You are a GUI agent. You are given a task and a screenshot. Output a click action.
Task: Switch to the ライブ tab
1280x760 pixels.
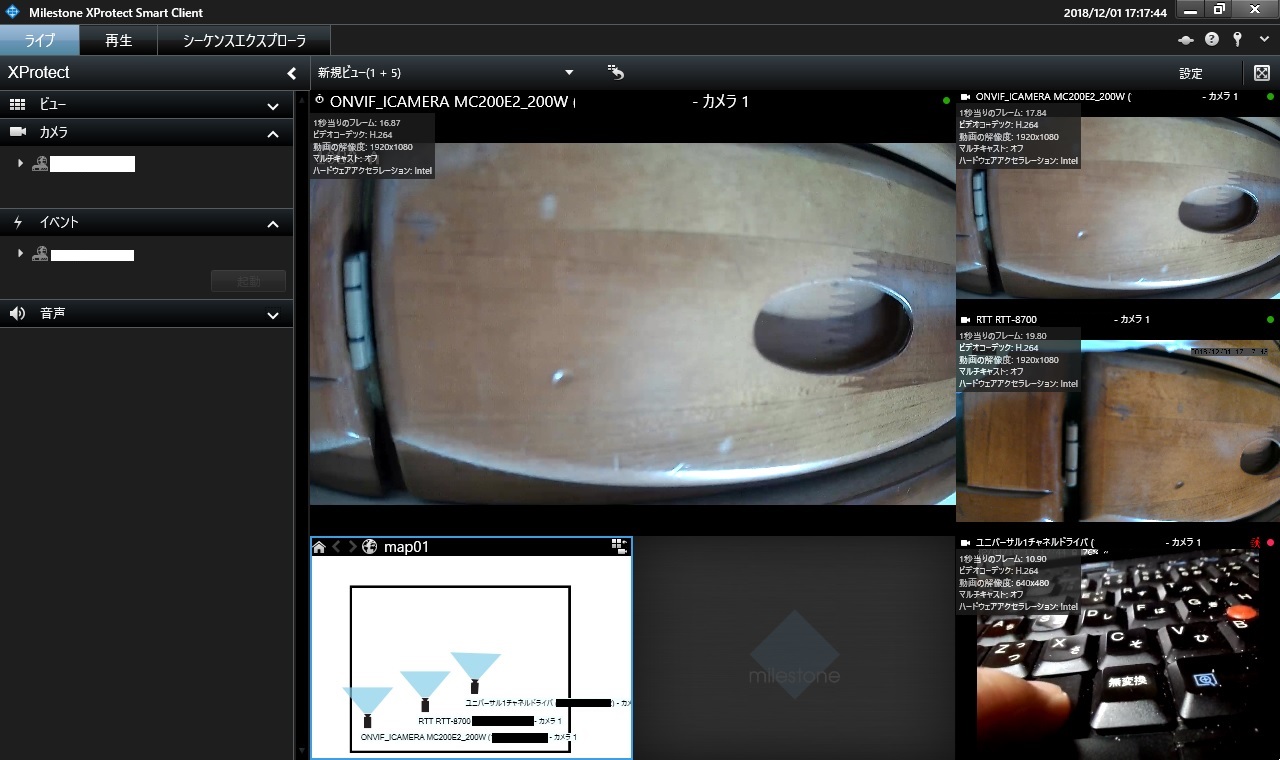[40, 41]
